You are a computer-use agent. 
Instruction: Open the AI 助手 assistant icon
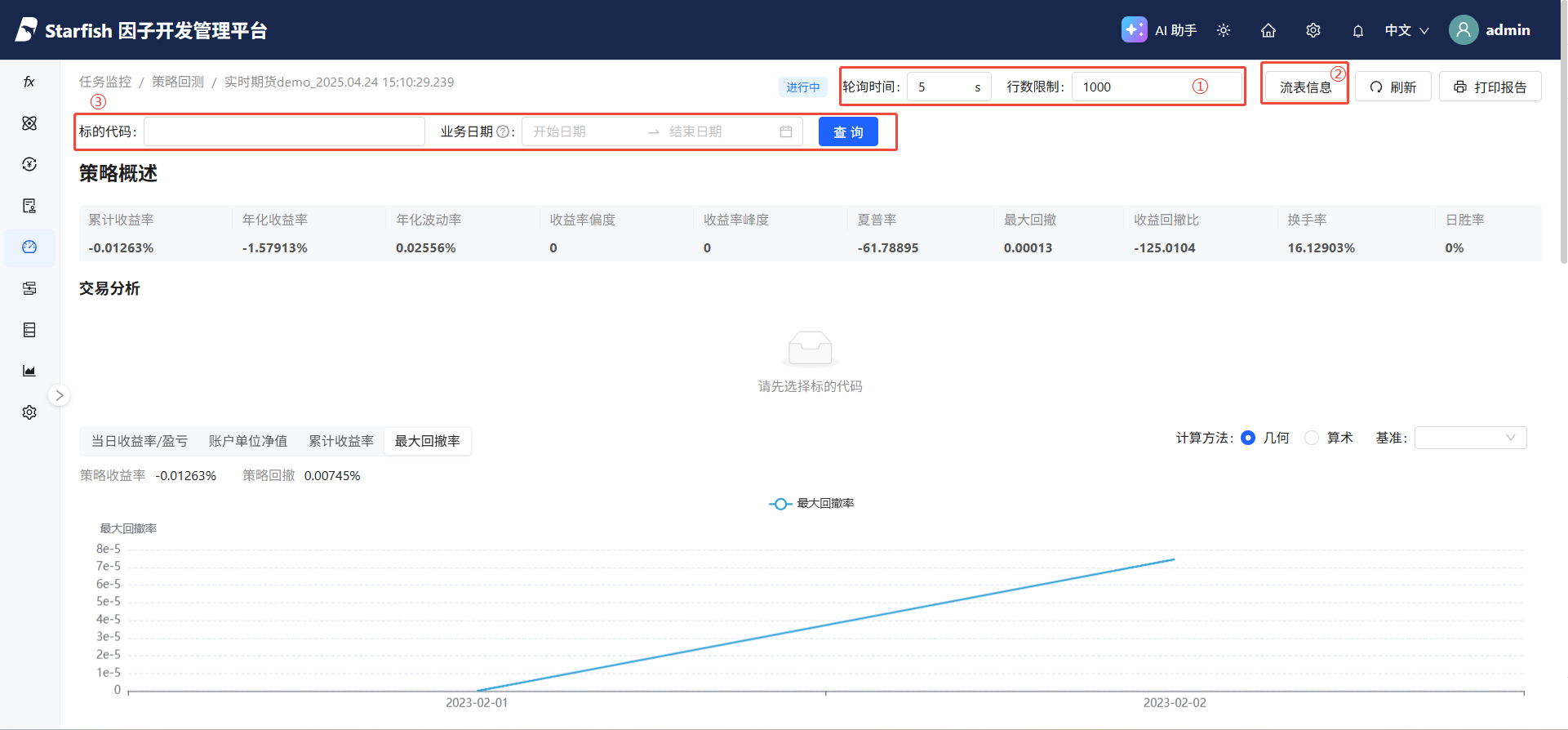(1135, 30)
